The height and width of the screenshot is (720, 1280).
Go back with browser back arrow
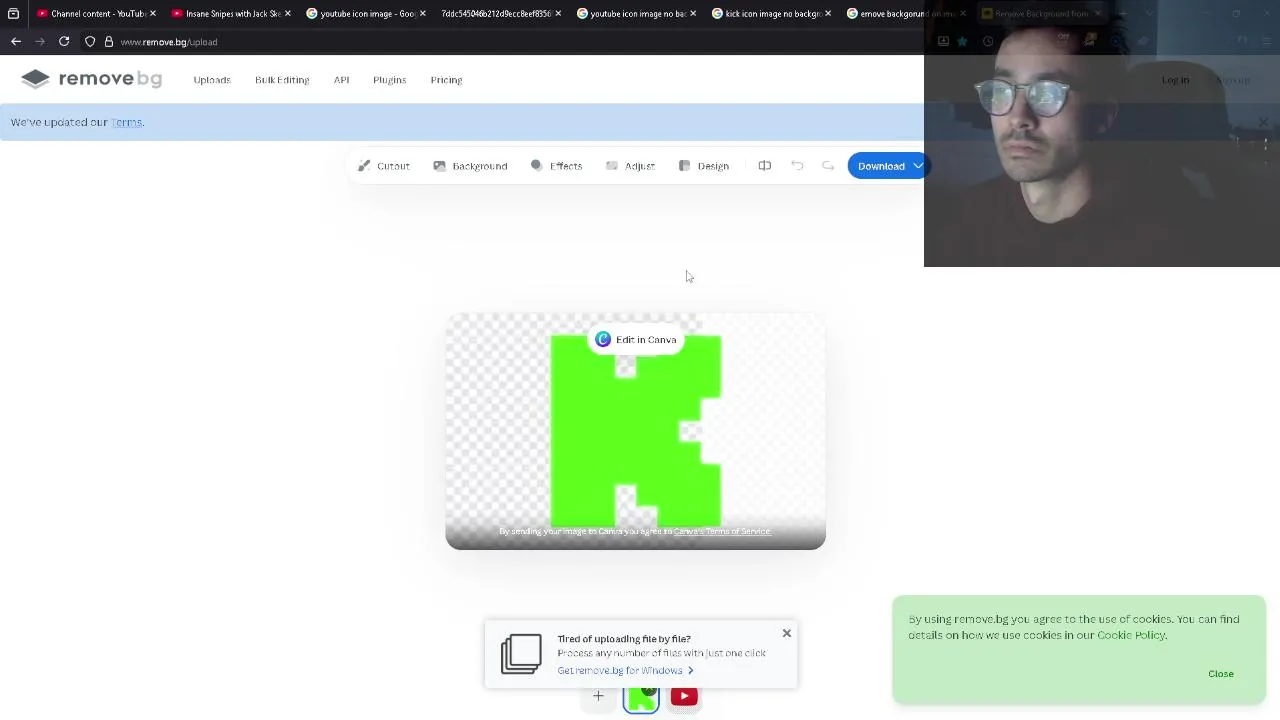click(16, 42)
